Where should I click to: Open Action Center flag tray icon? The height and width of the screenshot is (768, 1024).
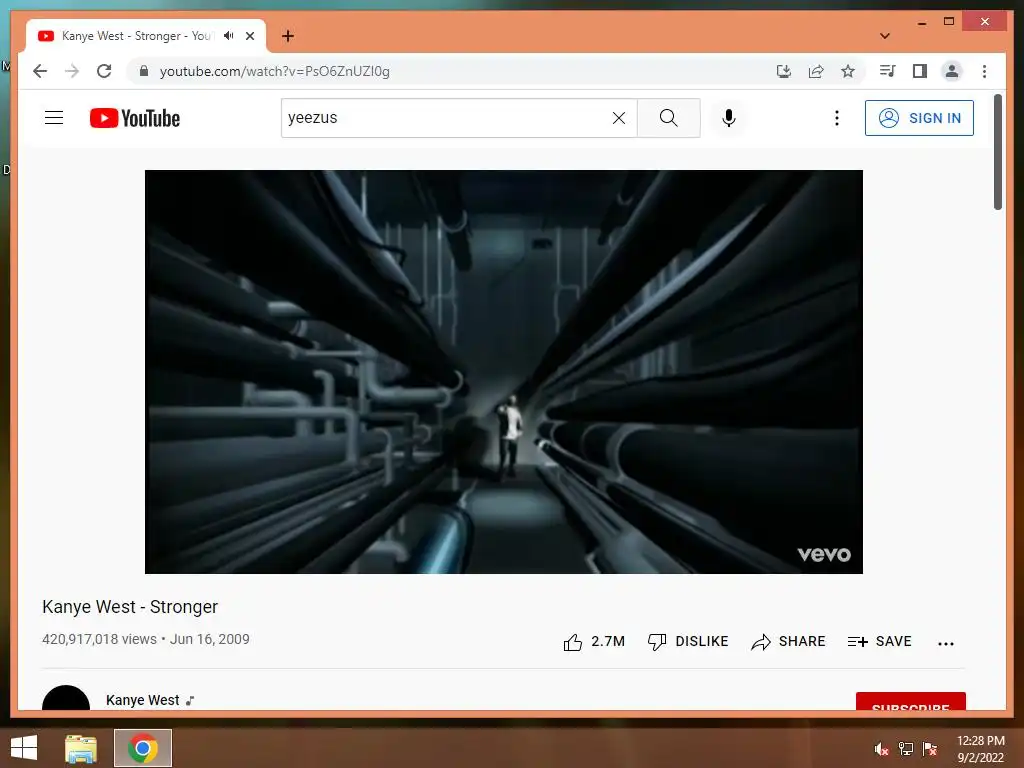(930, 749)
